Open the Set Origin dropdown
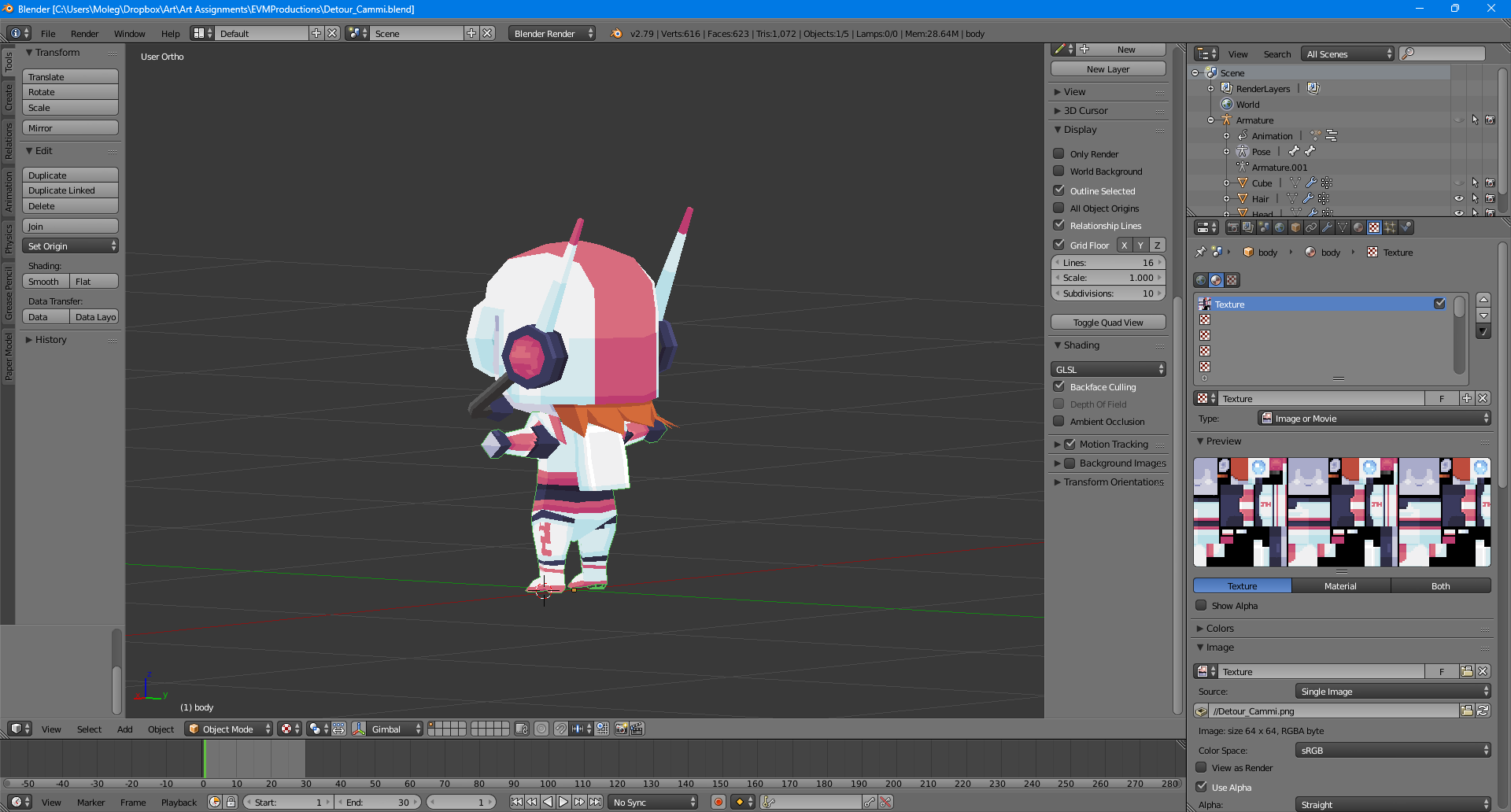 (71, 246)
